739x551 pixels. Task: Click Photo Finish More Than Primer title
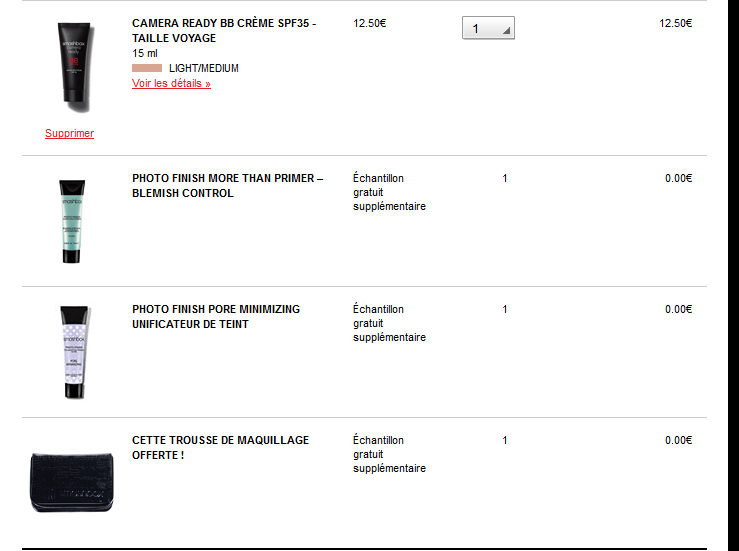[227, 186]
